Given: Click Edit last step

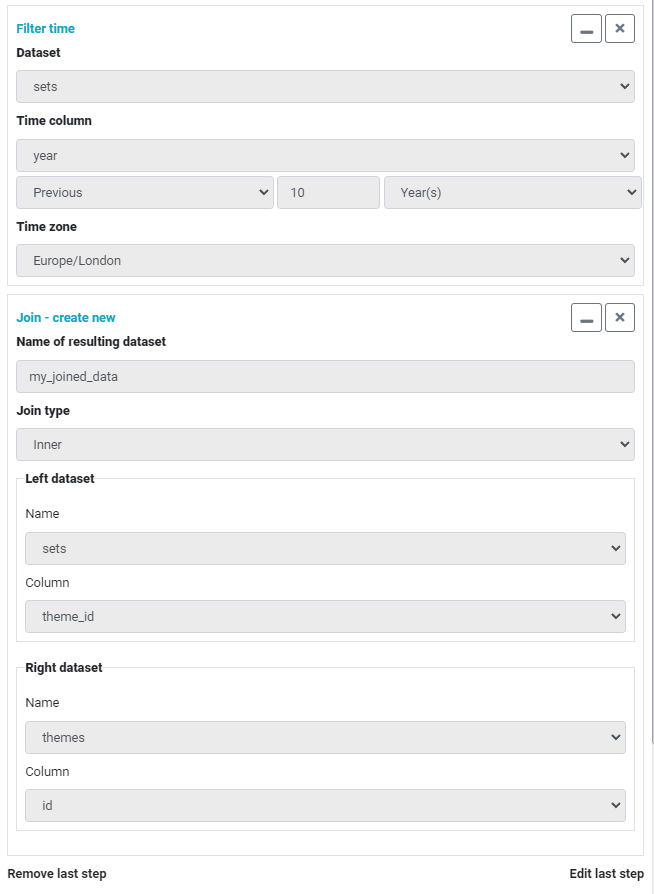Looking at the screenshot, I should pos(607,873).
